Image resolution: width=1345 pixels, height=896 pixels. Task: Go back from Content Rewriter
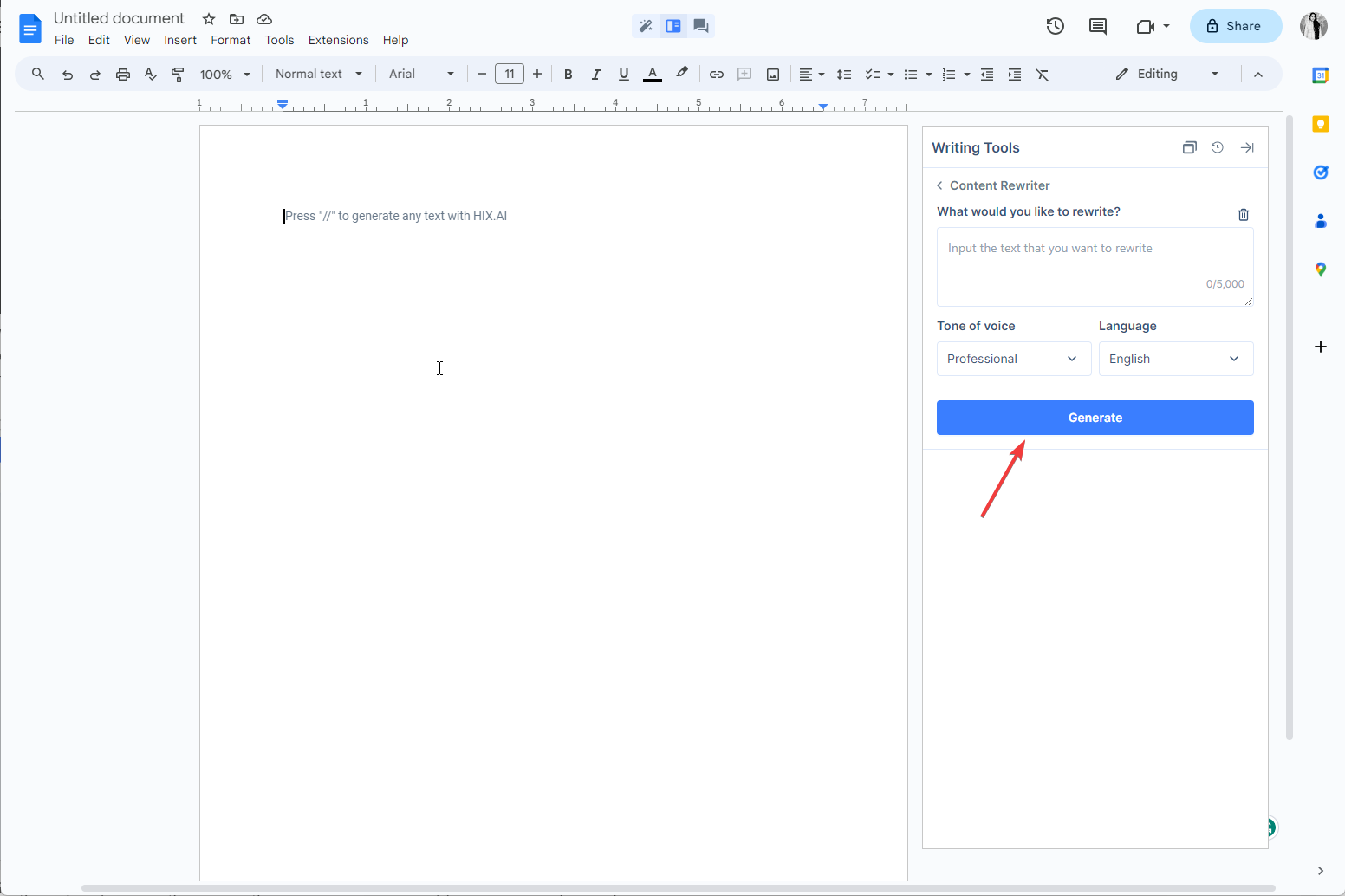coord(939,185)
